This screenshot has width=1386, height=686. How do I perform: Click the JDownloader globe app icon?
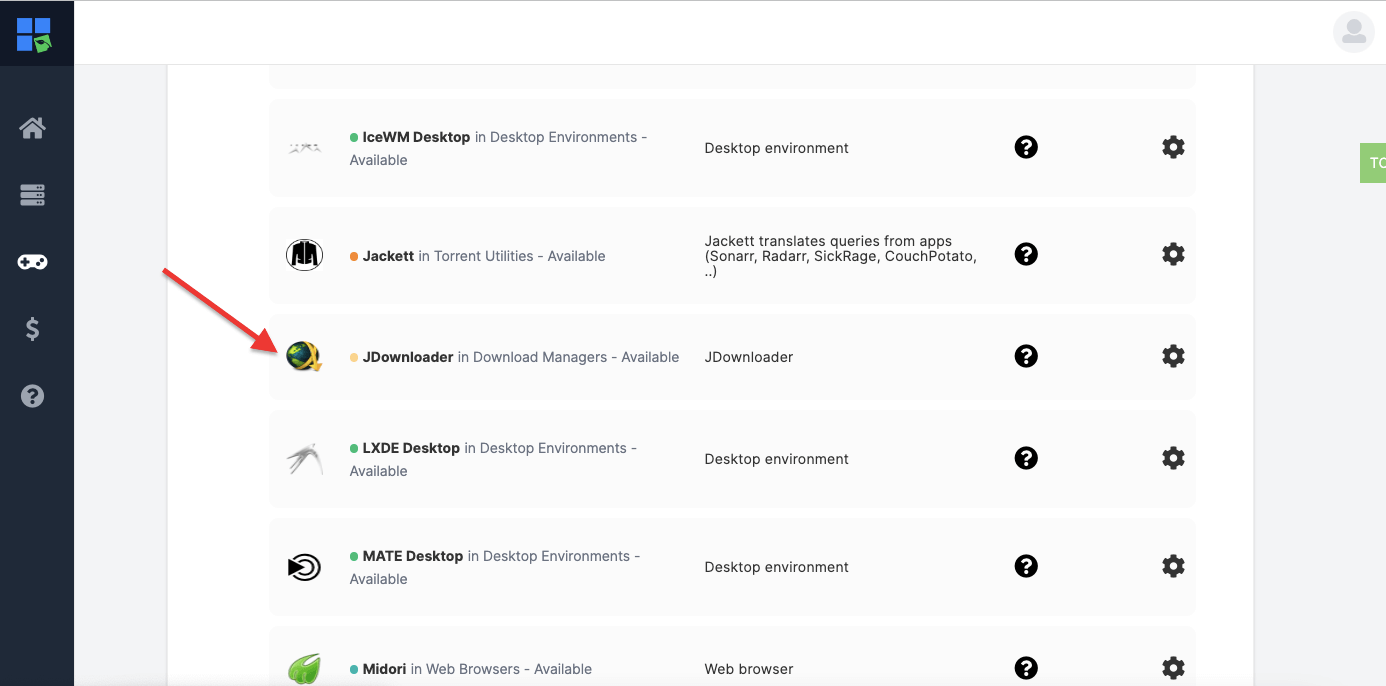(305, 356)
